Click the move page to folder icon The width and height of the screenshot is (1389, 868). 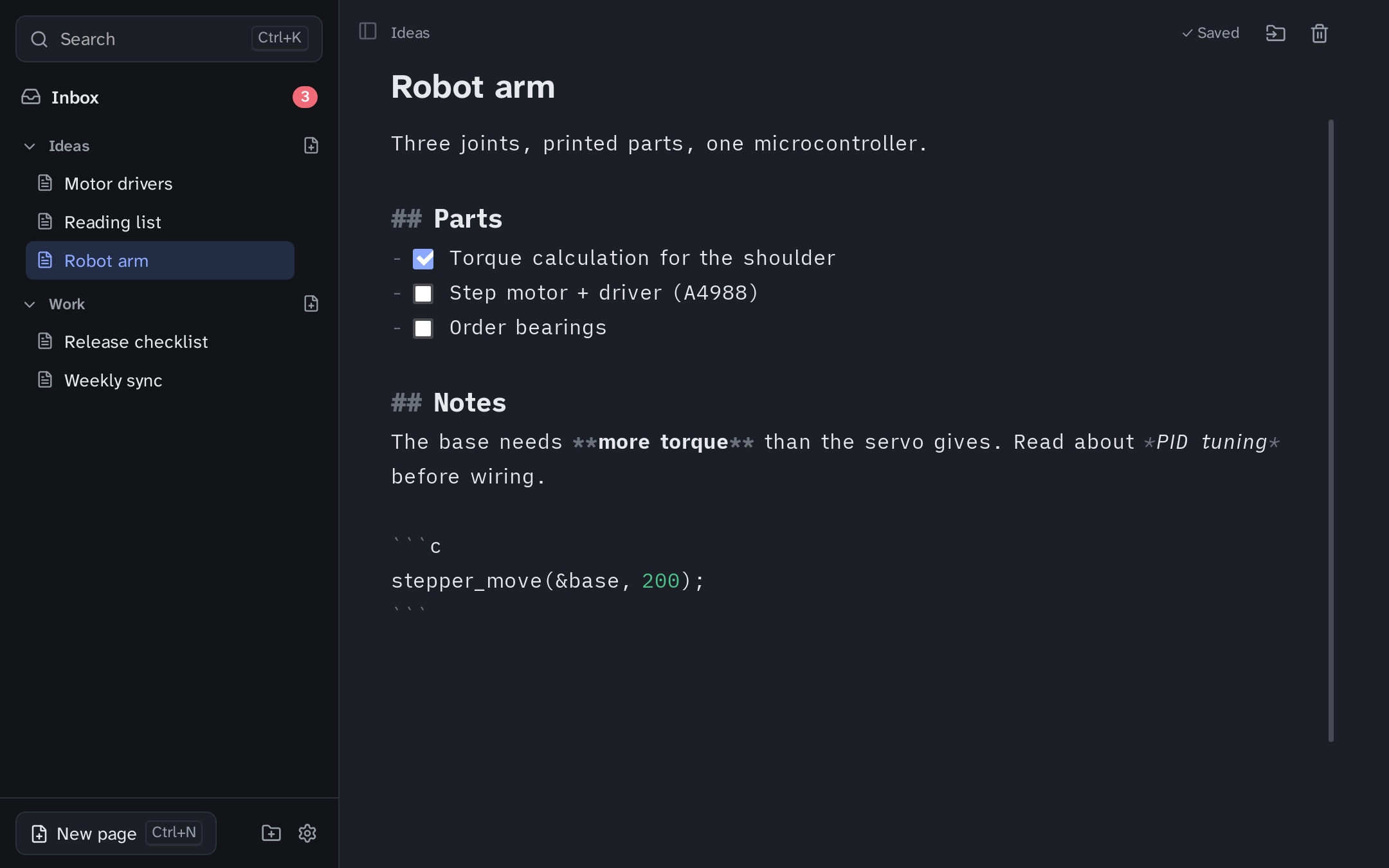[x=1275, y=33]
